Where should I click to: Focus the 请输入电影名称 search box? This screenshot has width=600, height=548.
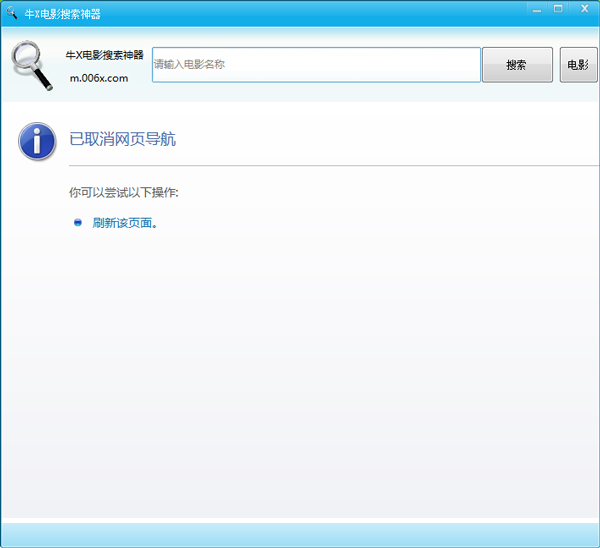316,65
